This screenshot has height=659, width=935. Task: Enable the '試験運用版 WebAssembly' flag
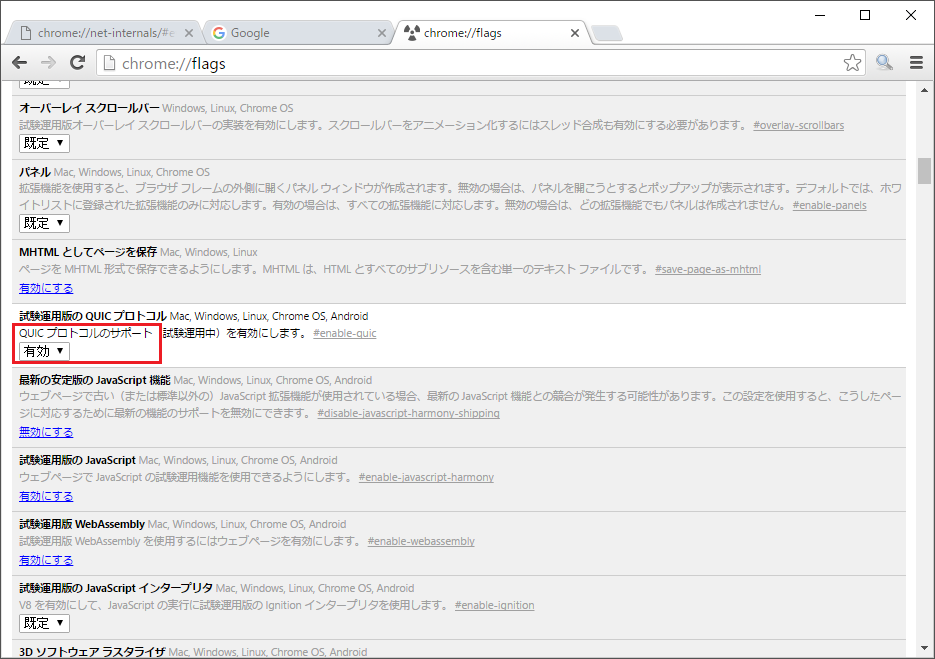pyautogui.click(x=46, y=560)
